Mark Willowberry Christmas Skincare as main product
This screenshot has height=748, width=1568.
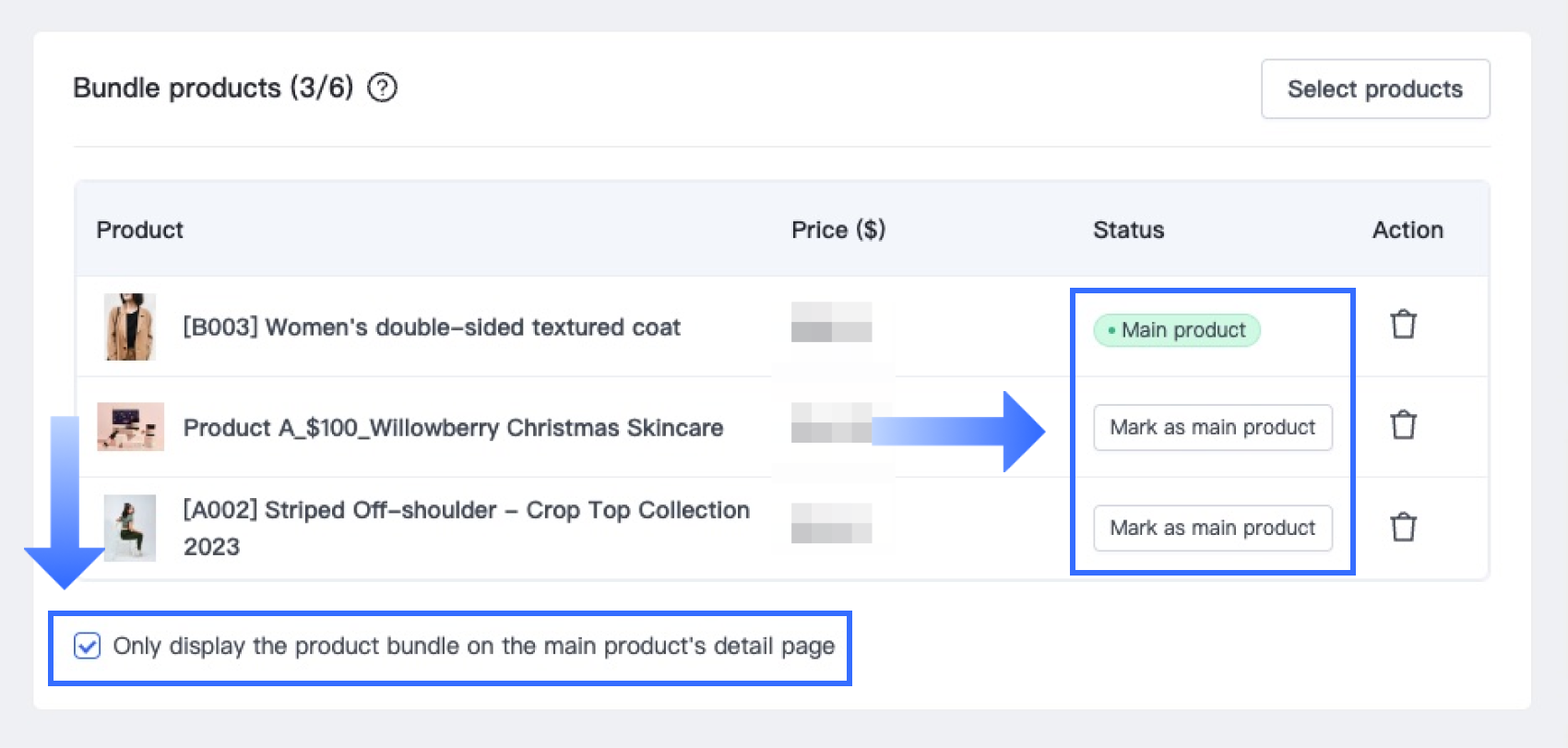tap(1212, 427)
